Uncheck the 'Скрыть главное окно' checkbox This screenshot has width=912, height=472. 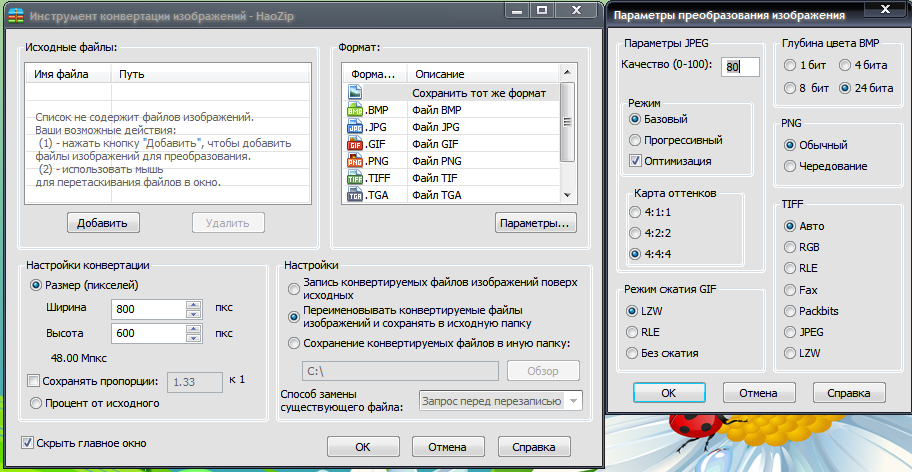click(28, 441)
